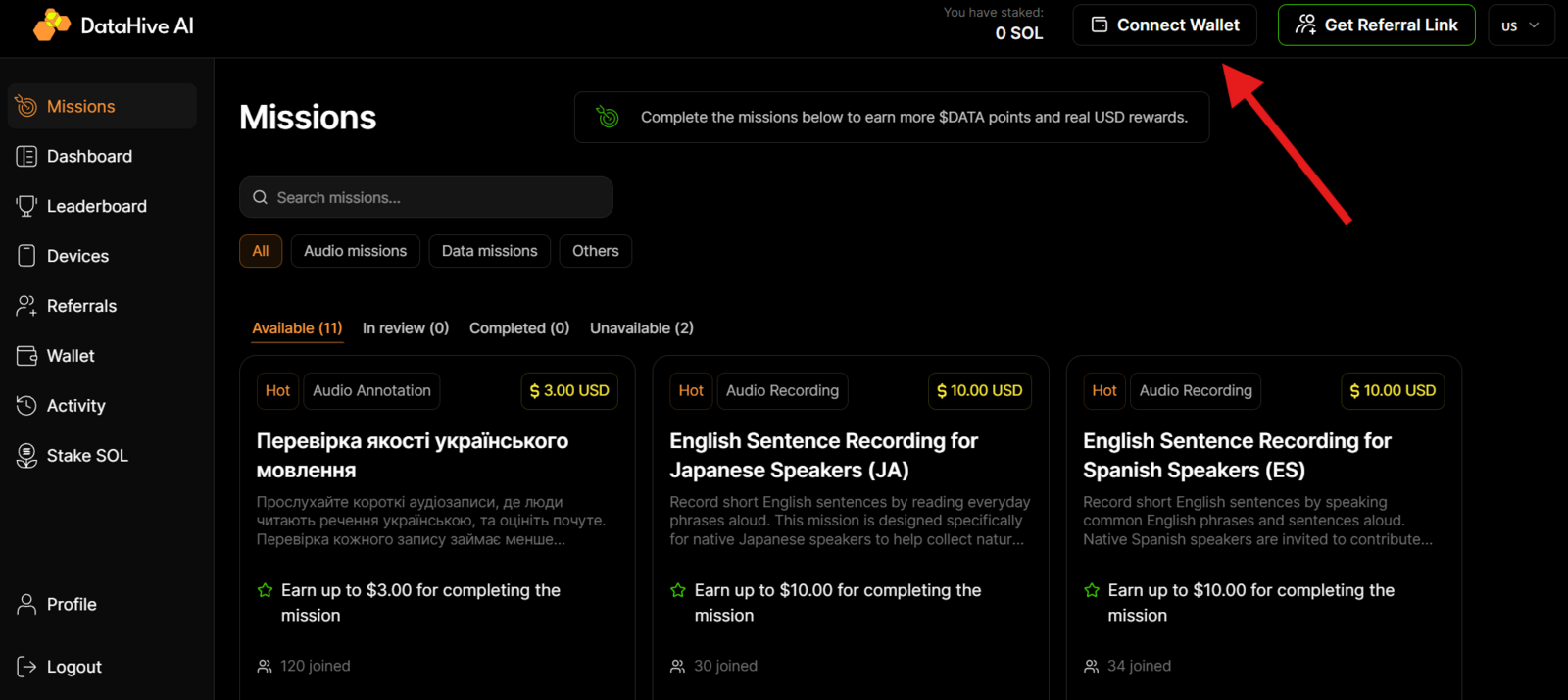This screenshot has width=1568, height=700.
Task: Switch to the Unavailable tab
Action: (642, 328)
